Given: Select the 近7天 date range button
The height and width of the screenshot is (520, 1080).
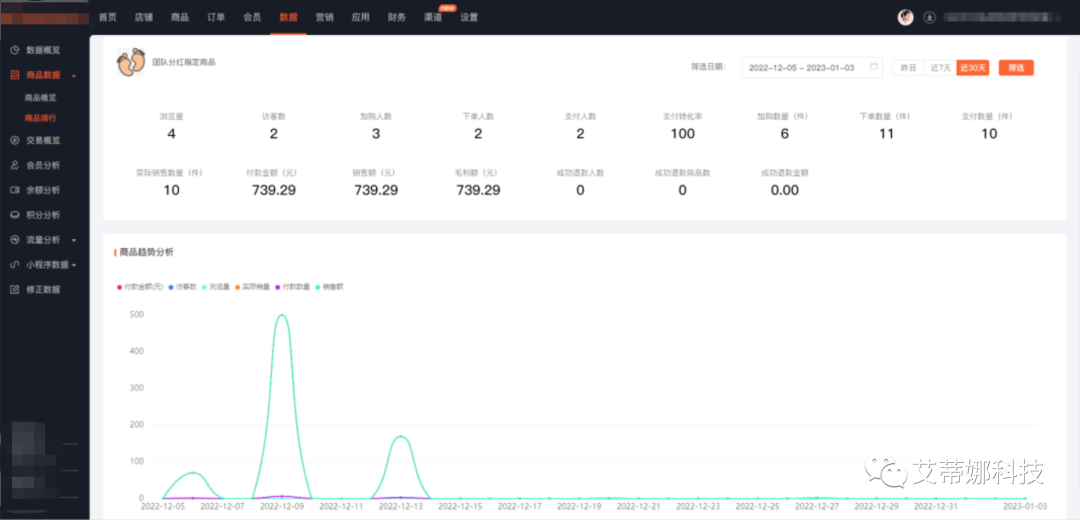Looking at the screenshot, I should 940,67.
